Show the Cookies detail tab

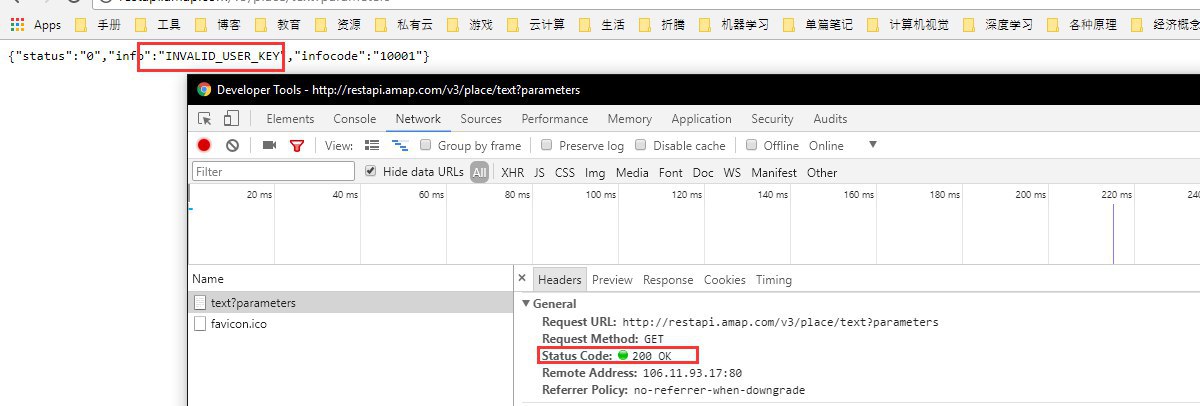725,280
